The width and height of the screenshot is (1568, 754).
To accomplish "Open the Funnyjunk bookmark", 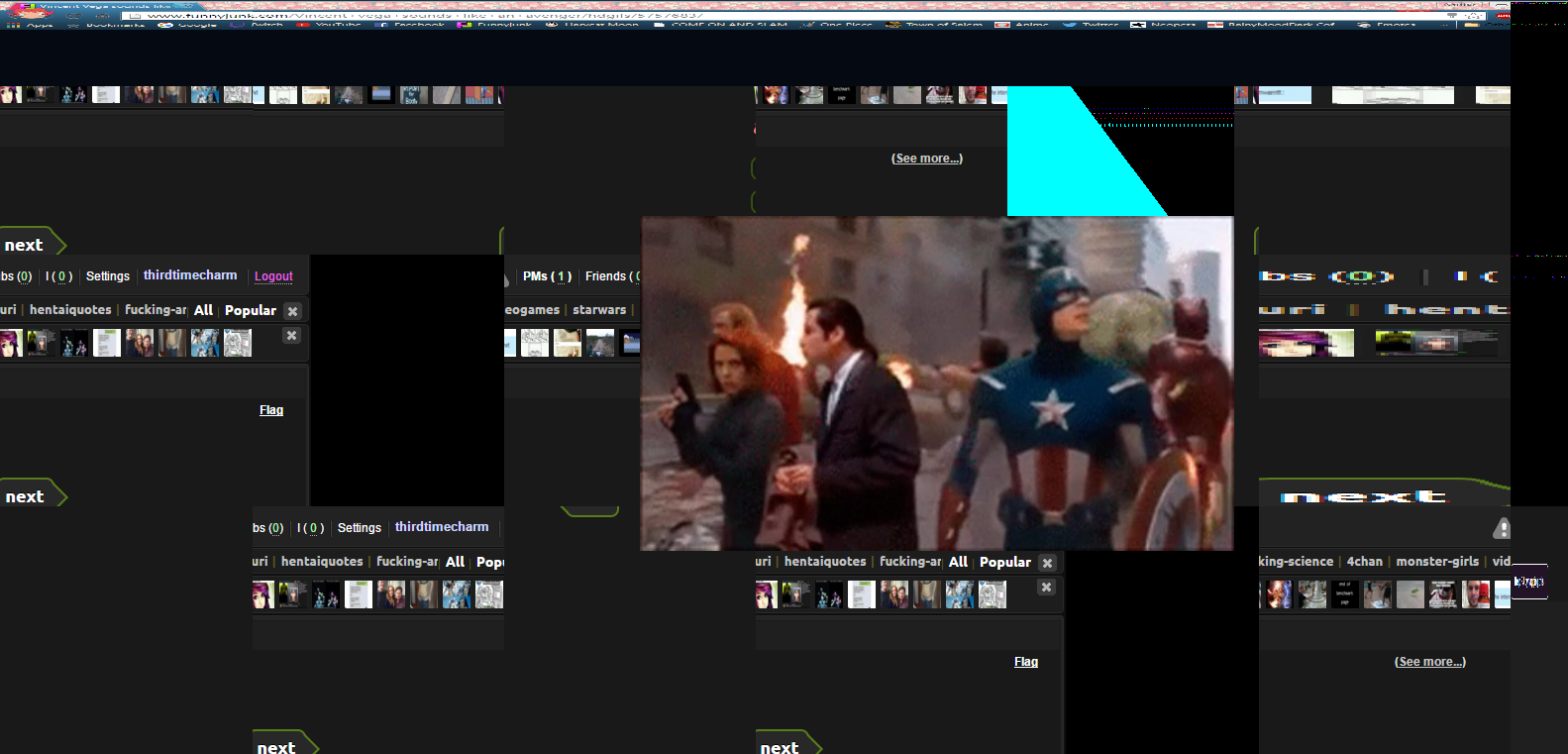I will pyautogui.click(x=495, y=24).
